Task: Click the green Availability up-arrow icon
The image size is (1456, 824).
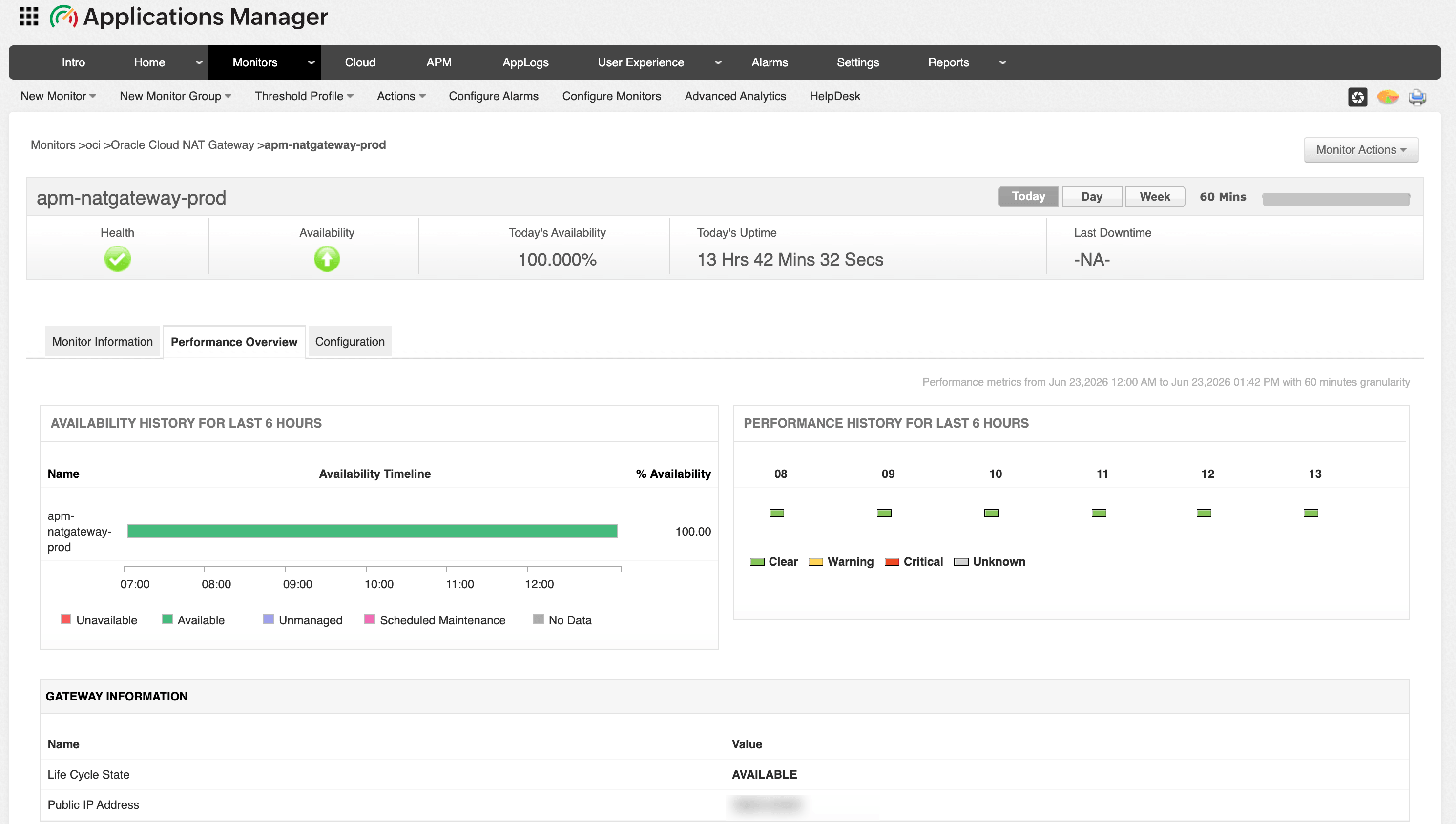Action: tap(327, 259)
